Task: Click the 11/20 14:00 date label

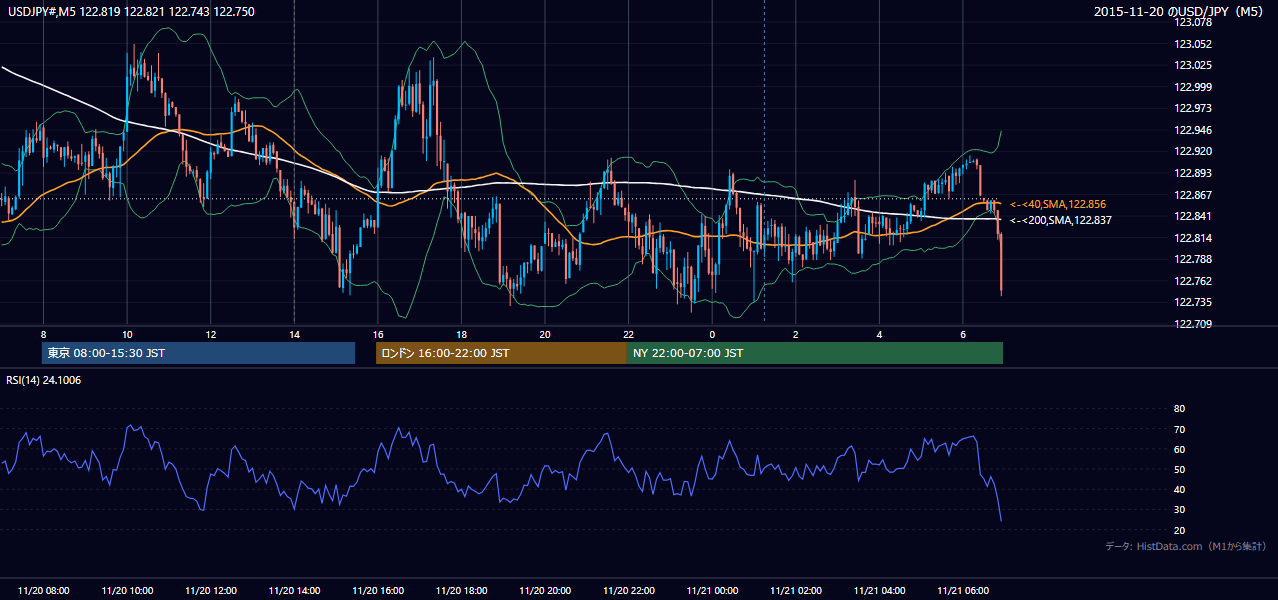Action: click(x=294, y=591)
